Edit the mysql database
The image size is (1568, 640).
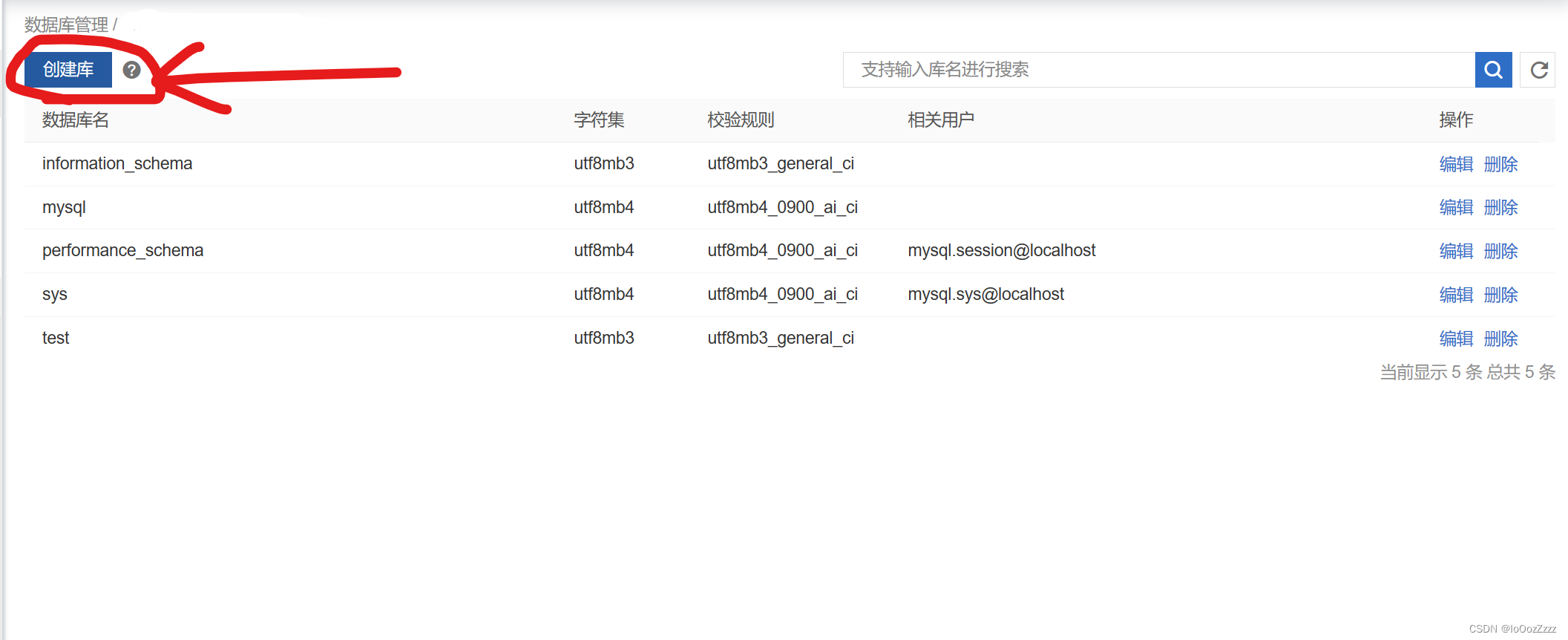[1456, 207]
